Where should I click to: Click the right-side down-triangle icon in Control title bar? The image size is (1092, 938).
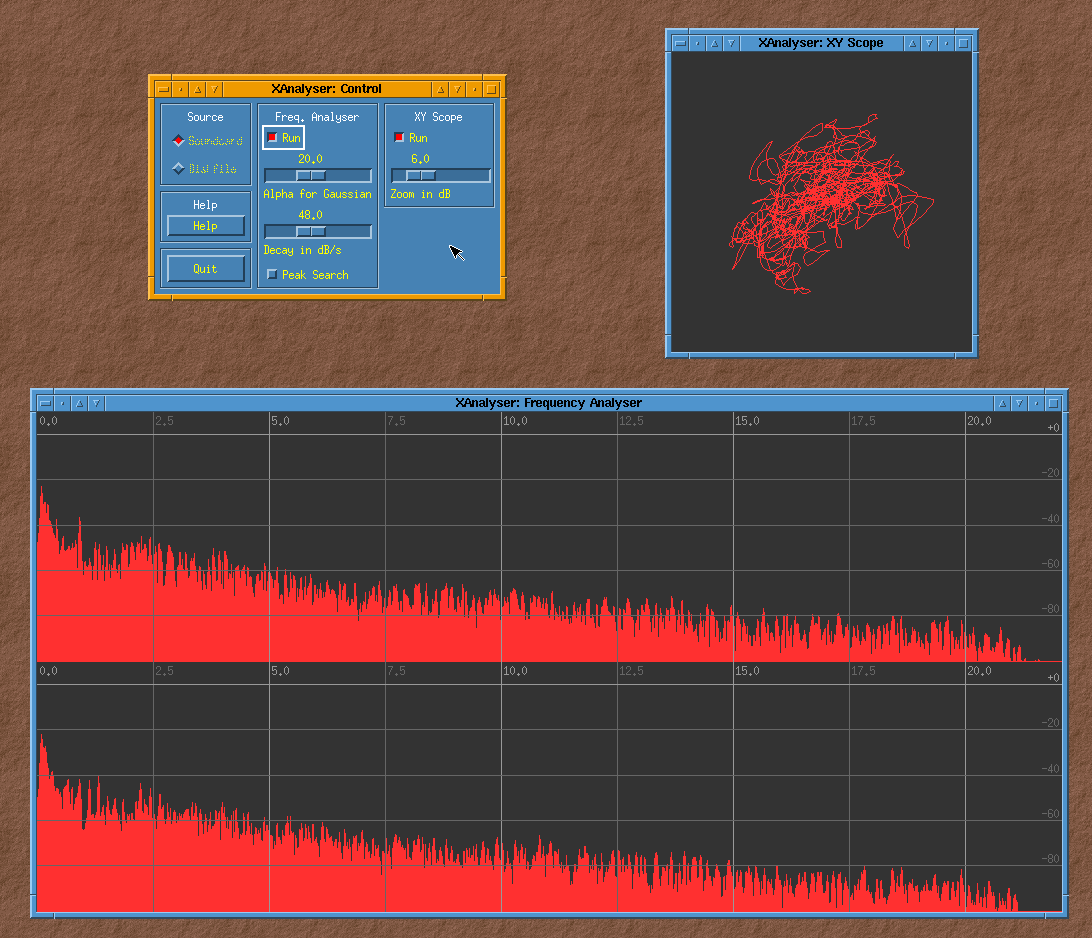click(x=457, y=89)
